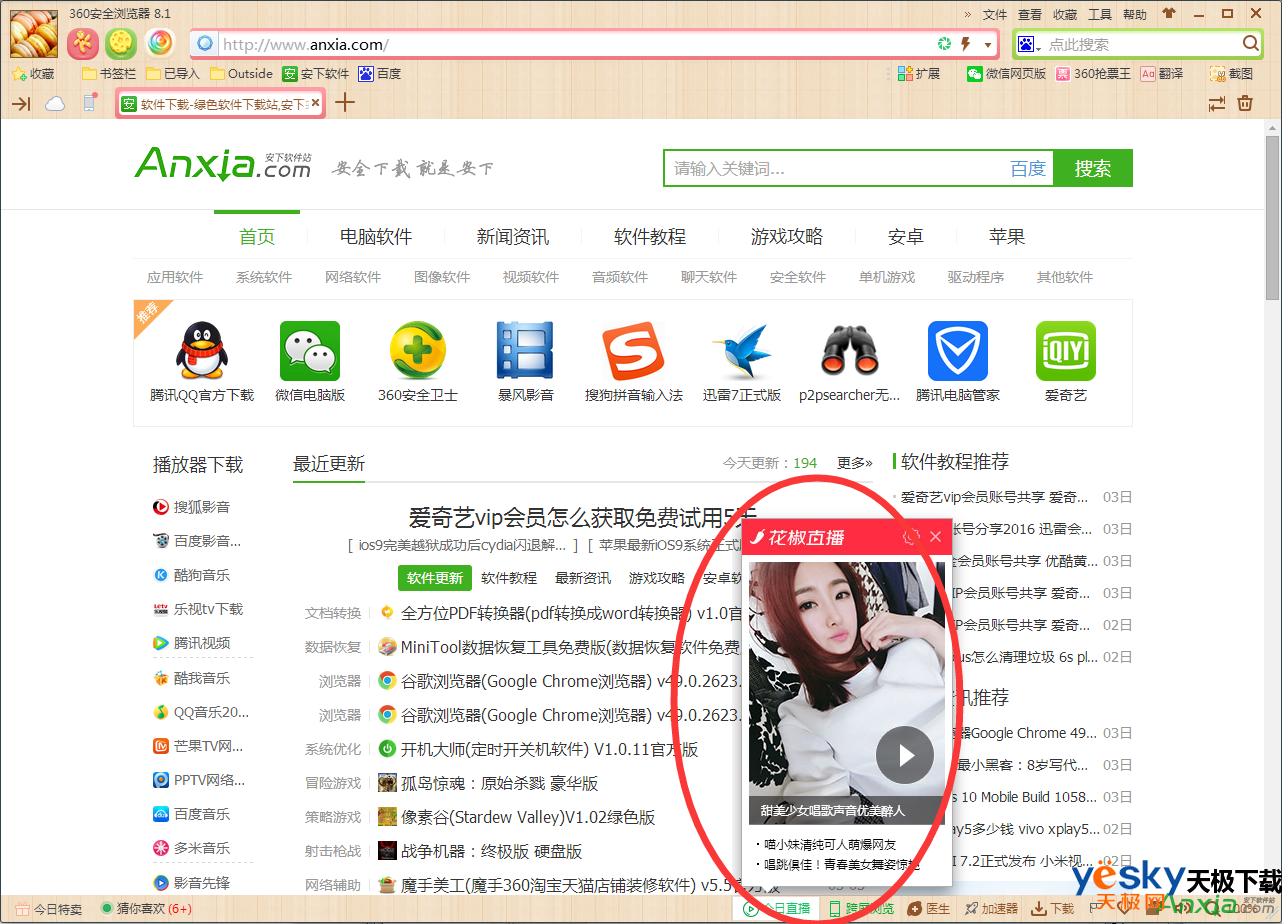The image size is (1282, 924).
Task: Open 搜狗拼音输入法 app icon
Action: click(634, 351)
